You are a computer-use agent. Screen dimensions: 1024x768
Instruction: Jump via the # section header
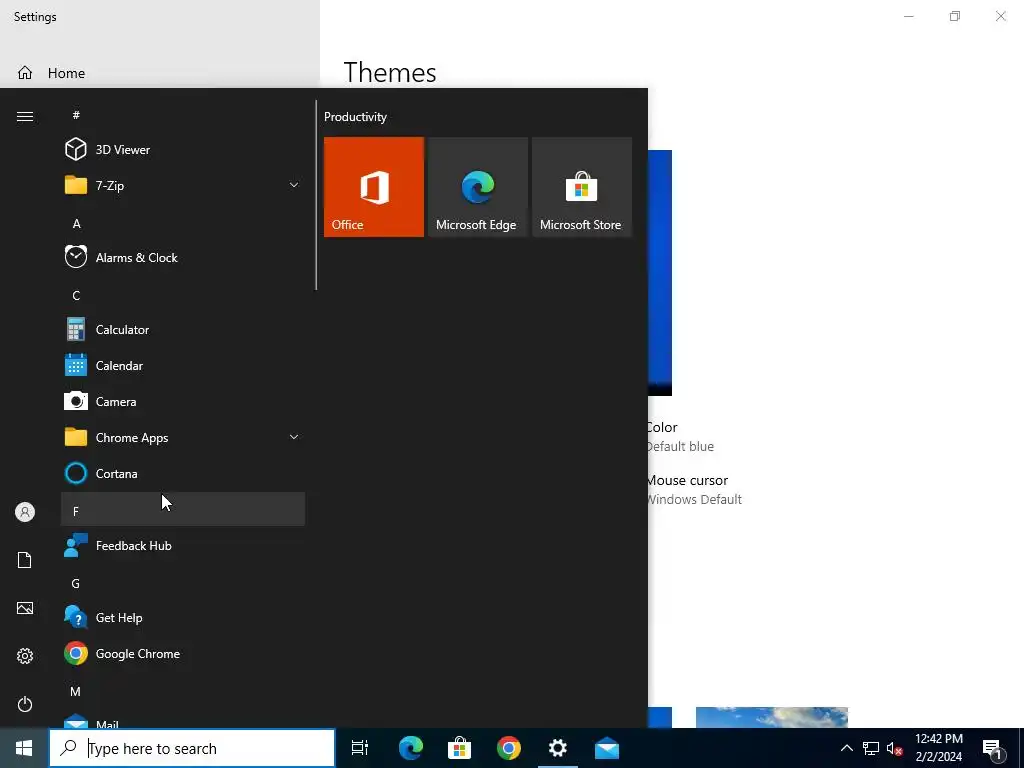[183, 115]
